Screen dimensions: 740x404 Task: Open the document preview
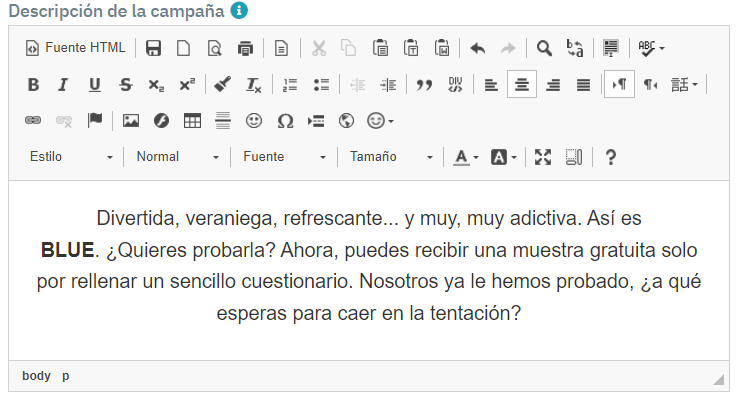tap(214, 48)
